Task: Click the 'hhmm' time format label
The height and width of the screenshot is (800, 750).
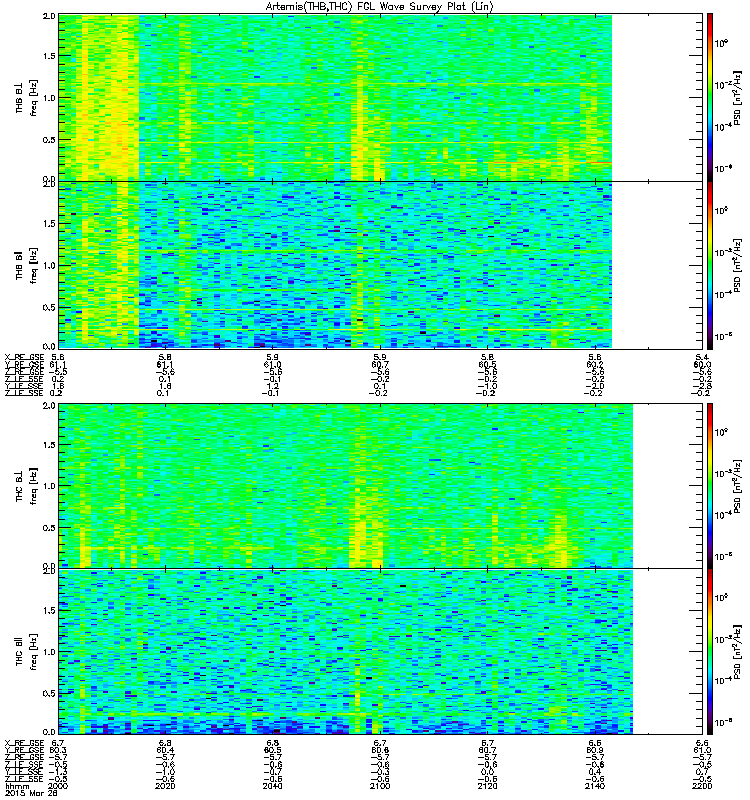Action: point(16,786)
